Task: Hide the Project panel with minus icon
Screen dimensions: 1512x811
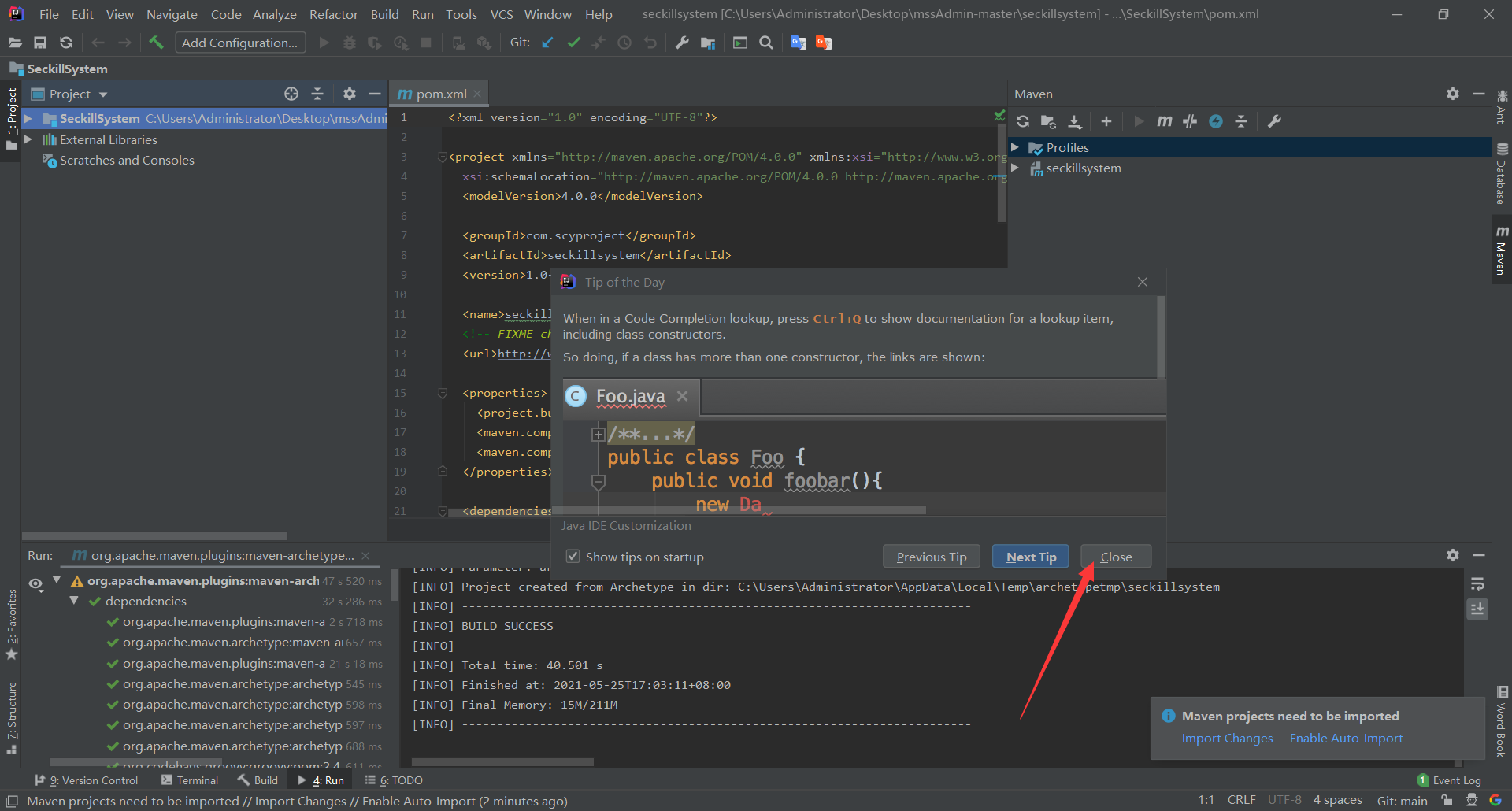Action: click(375, 94)
